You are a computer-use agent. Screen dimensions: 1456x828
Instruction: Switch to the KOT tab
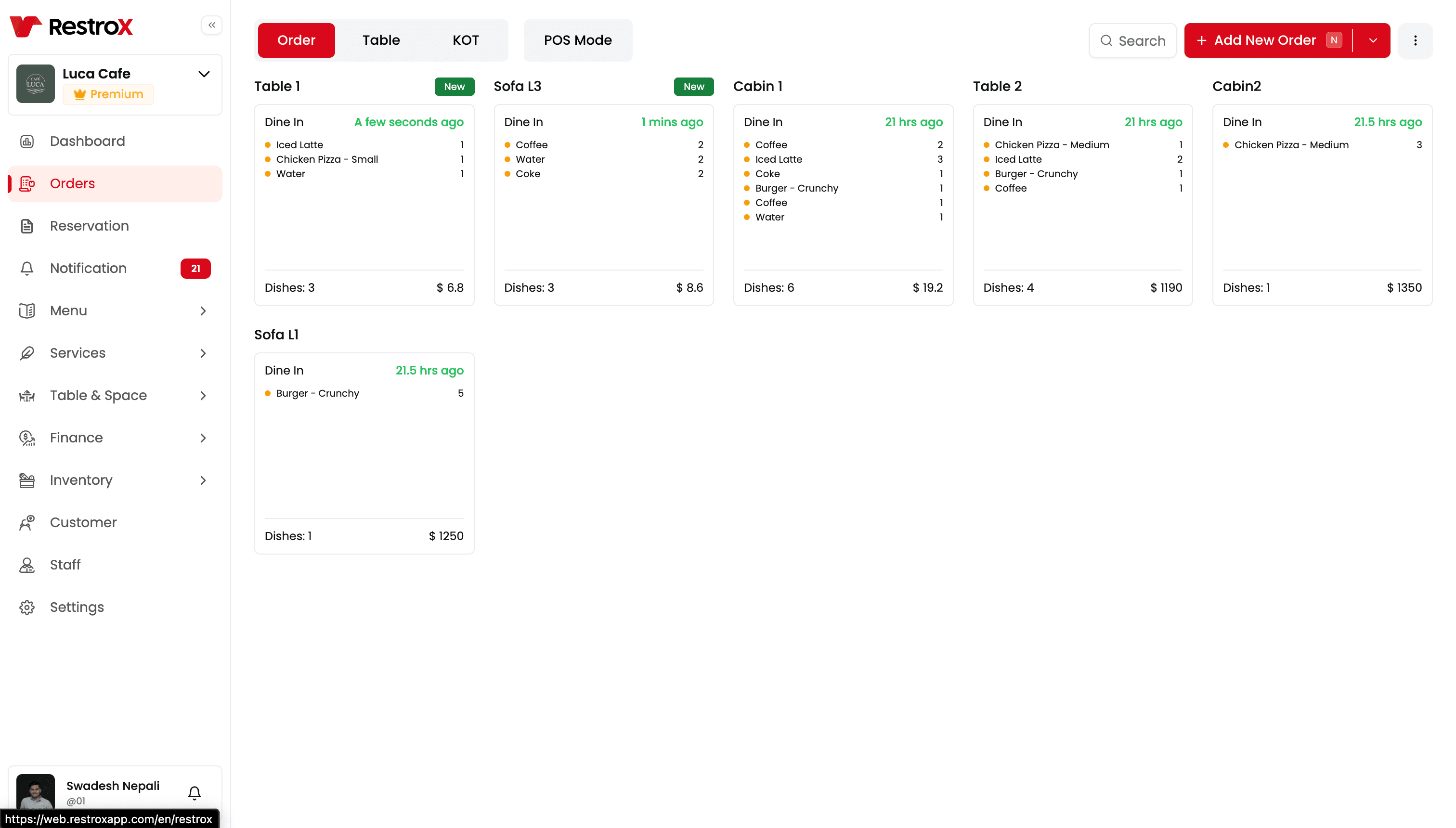coord(465,40)
